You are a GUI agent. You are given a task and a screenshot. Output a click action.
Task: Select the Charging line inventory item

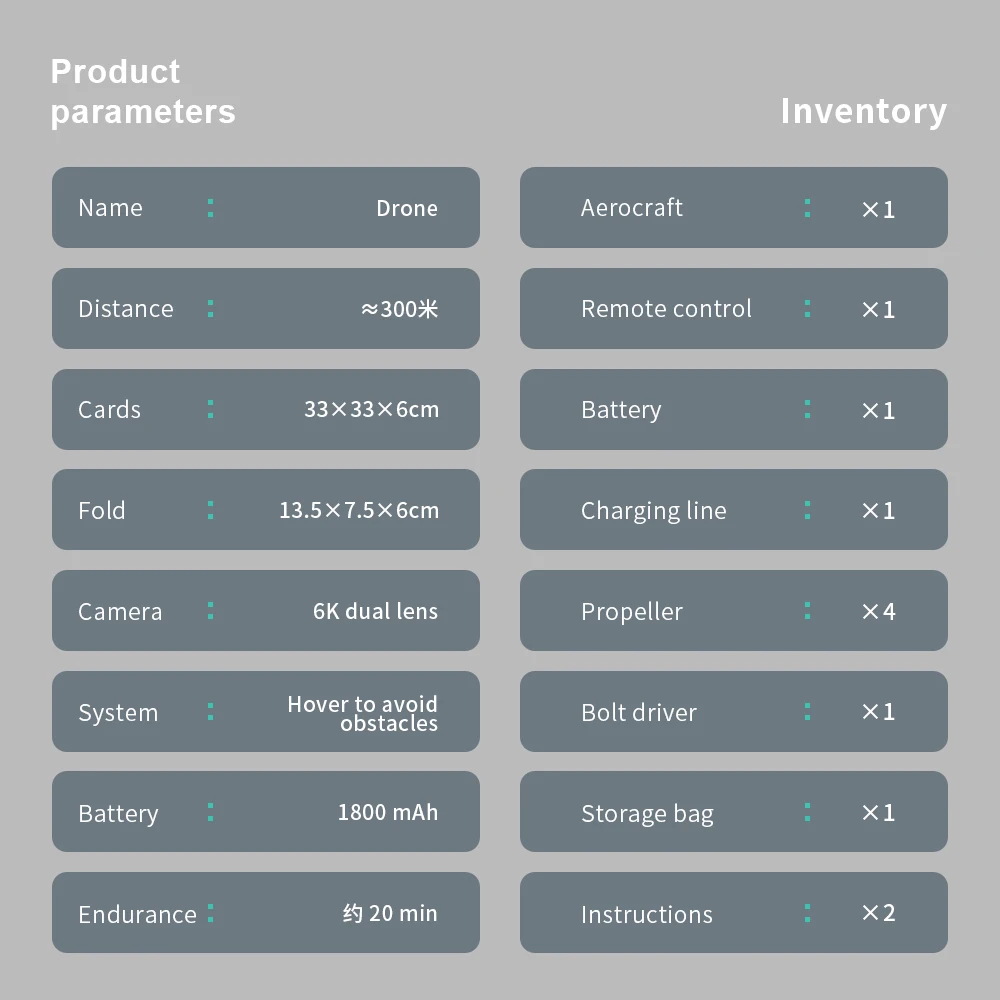tap(733, 510)
